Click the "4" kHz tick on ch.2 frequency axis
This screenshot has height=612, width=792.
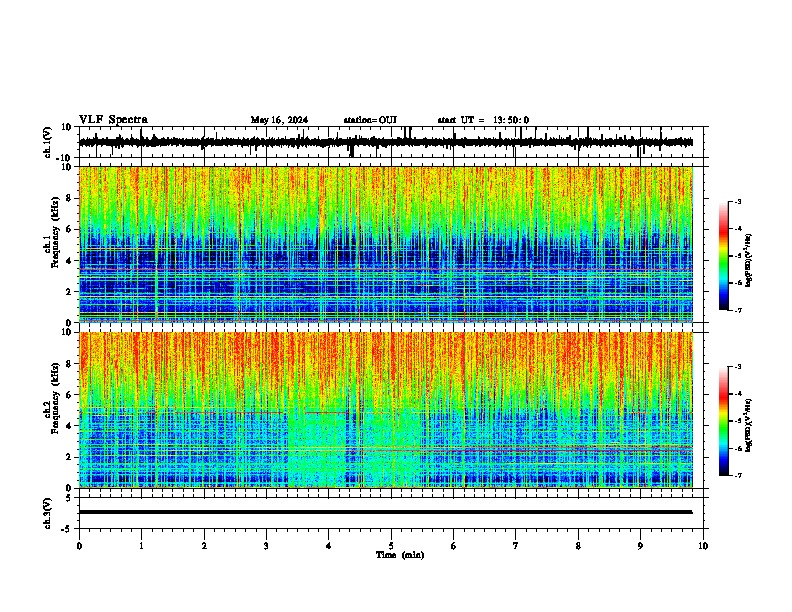(x=70, y=426)
